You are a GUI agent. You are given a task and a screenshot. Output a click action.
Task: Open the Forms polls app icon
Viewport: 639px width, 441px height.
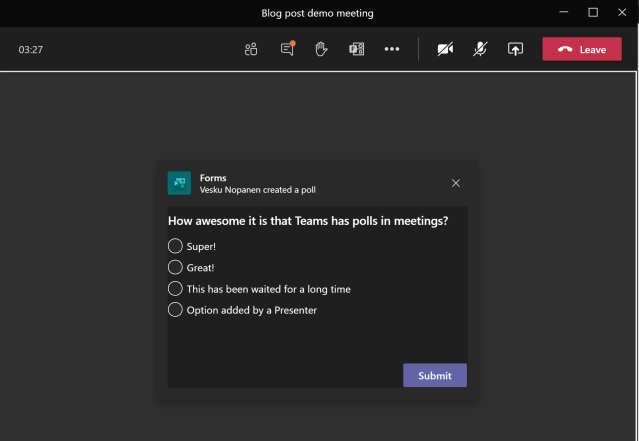(357, 49)
